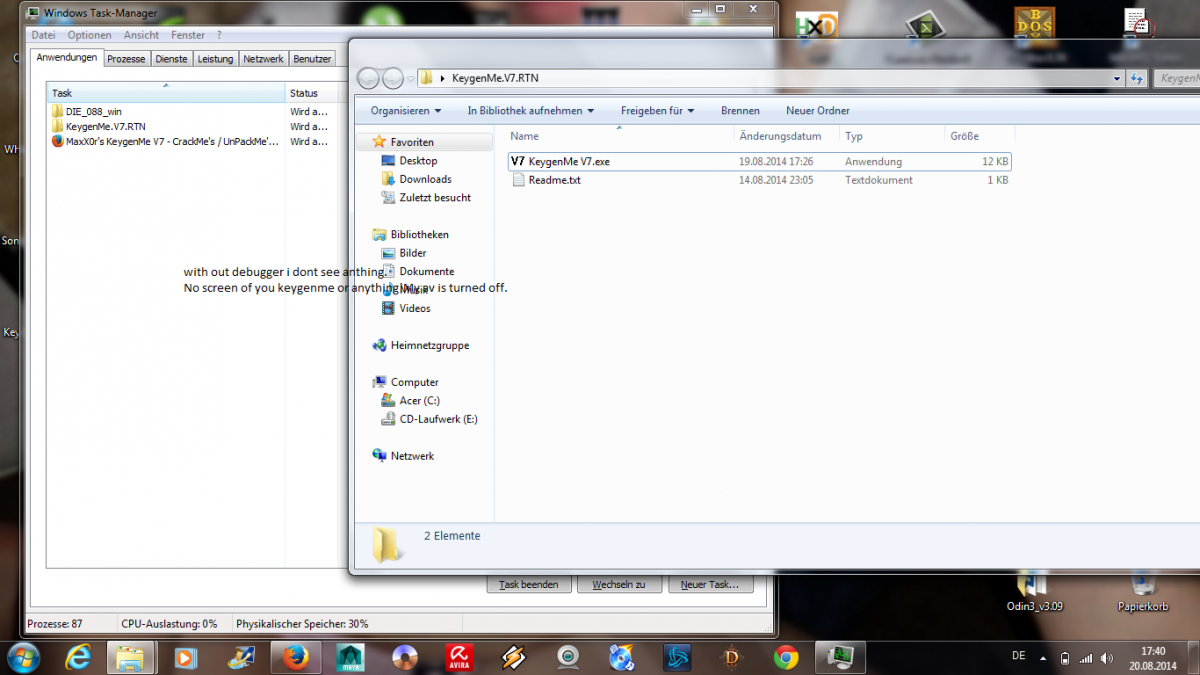Select the KeygenMe V7.exe file

(x=568, y=161)
